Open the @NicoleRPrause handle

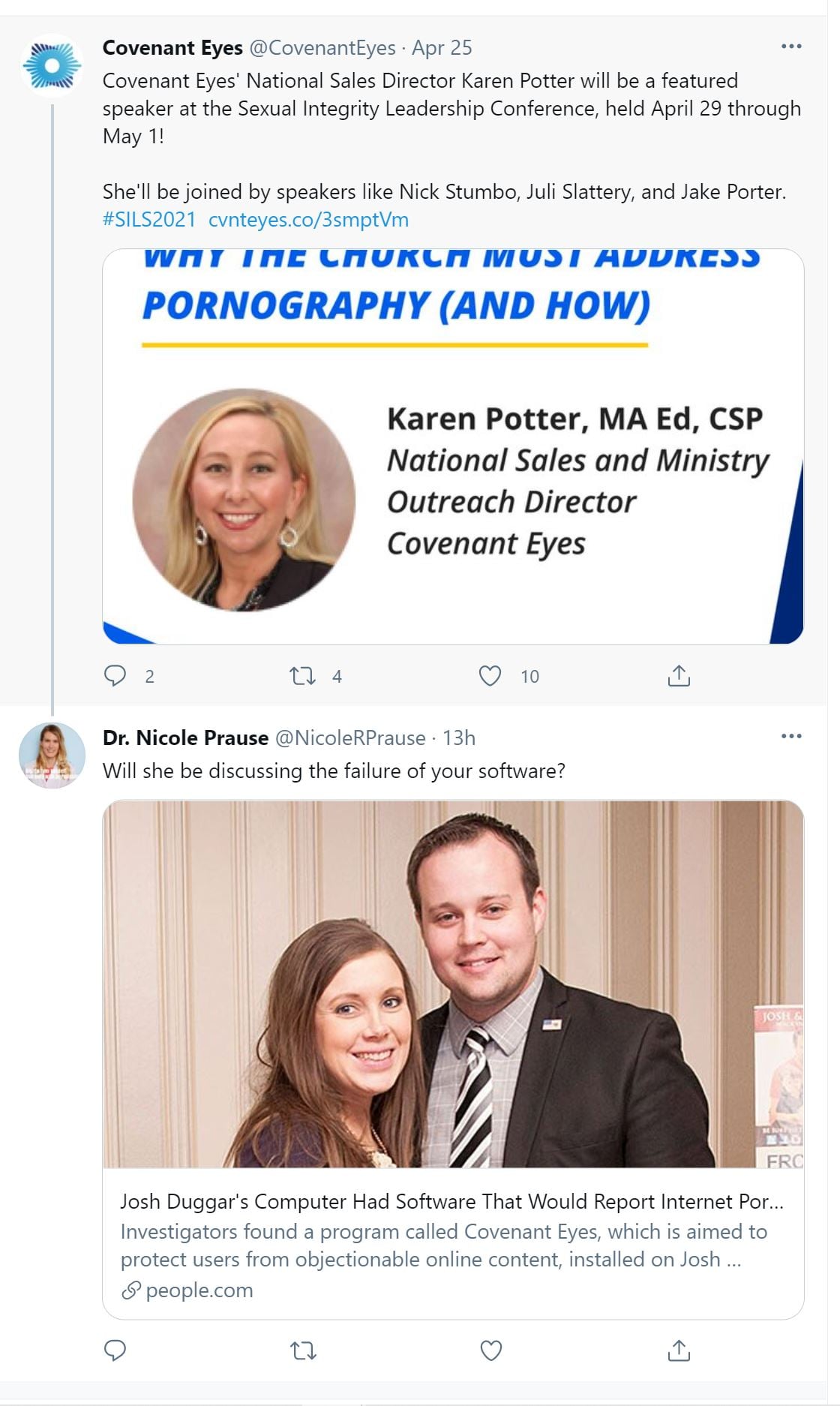point(350,738)
